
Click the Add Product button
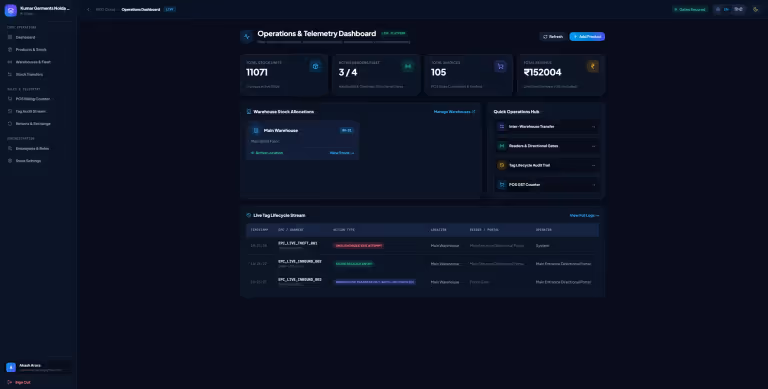coord(587,37)
